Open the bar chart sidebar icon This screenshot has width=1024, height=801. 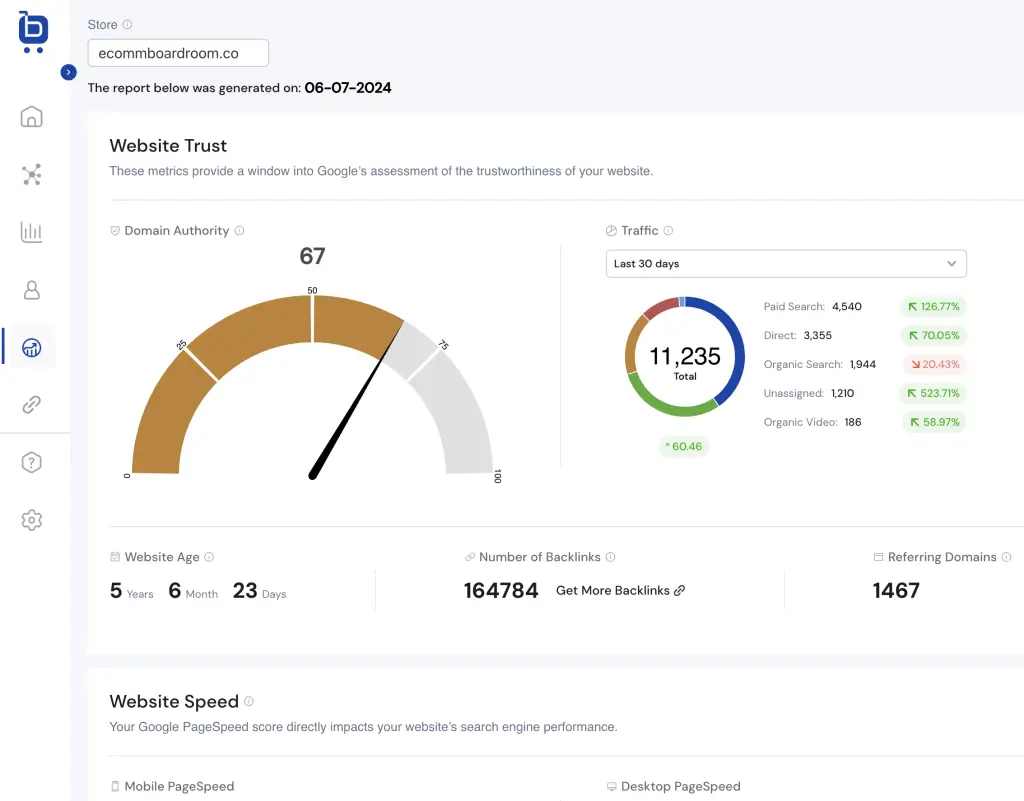point(31,232)
